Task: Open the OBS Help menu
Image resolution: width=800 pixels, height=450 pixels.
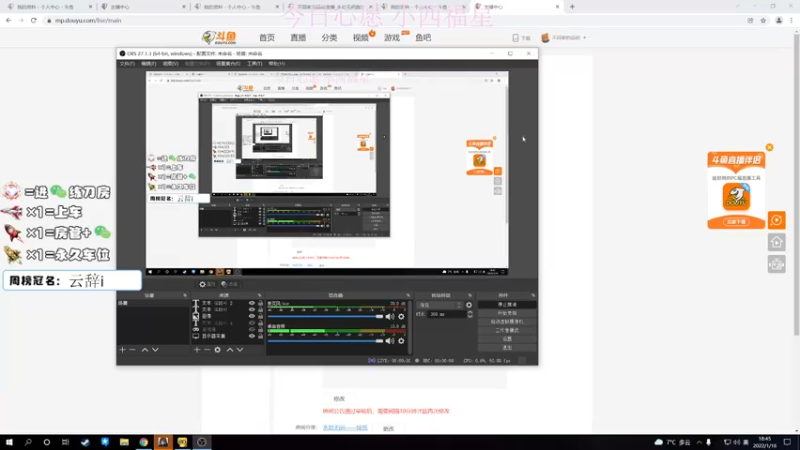Action: pos(276,64)
